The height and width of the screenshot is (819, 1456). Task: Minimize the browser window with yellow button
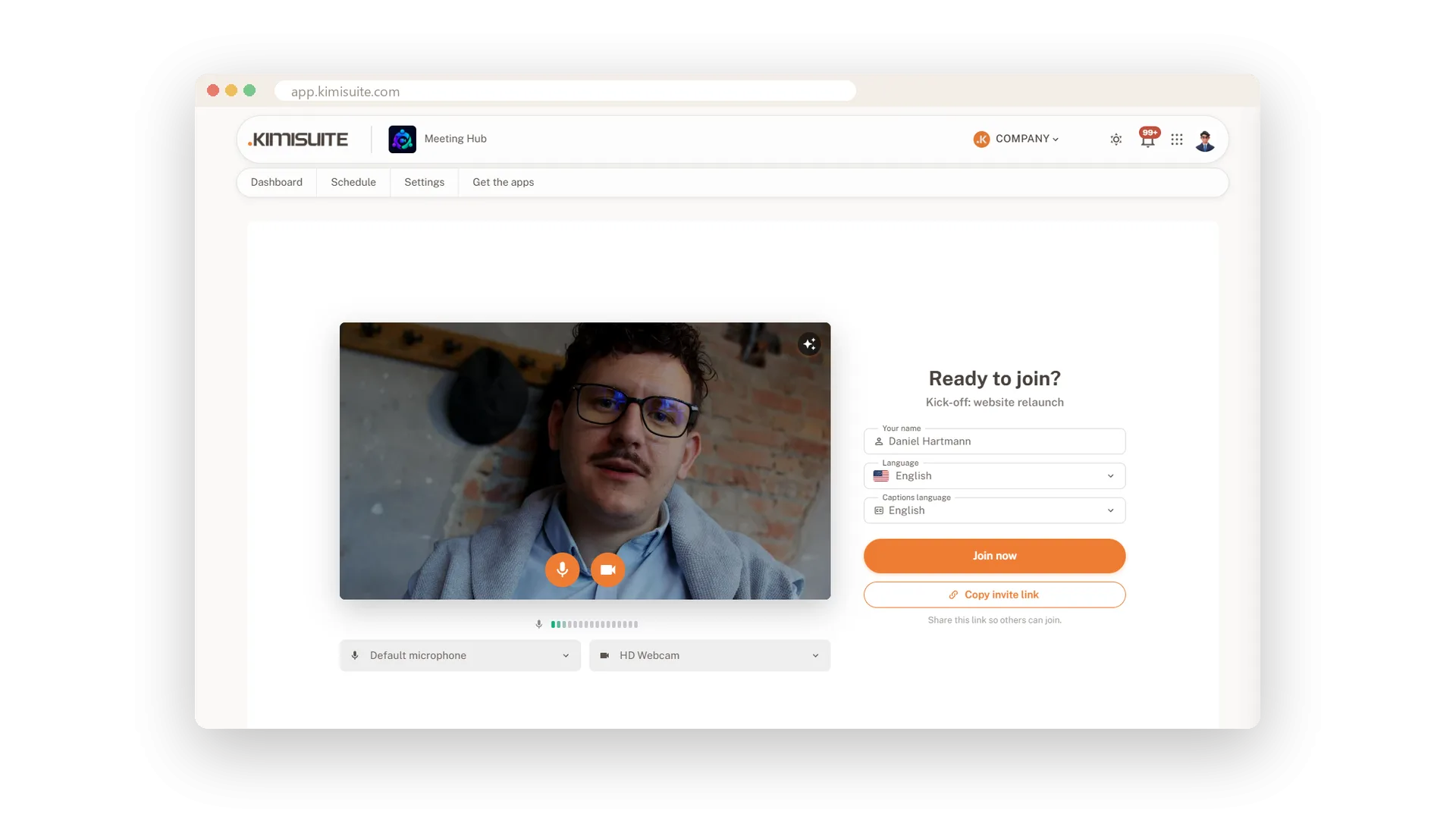231,90
